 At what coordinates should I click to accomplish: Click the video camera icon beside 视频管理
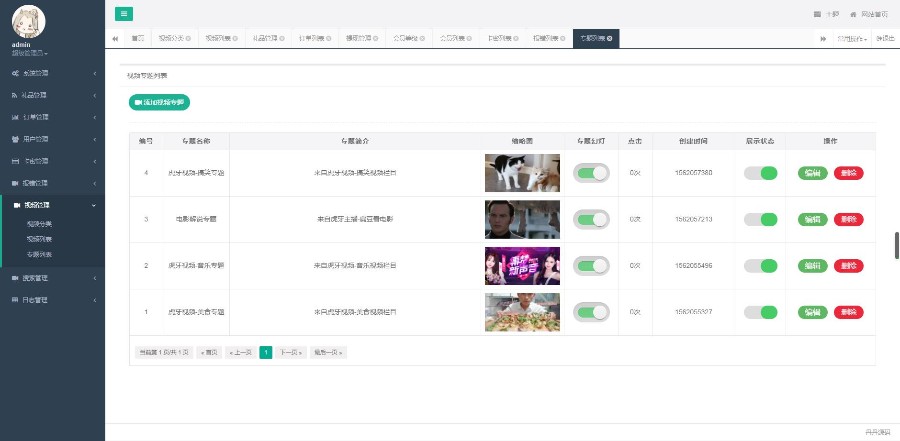[15, 205]
